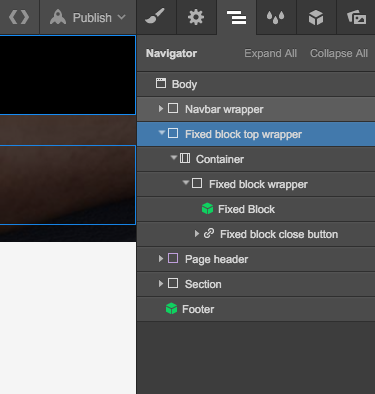Click the Navbar wrapper div icon
The image size is (375, 394).
point(173,108)
